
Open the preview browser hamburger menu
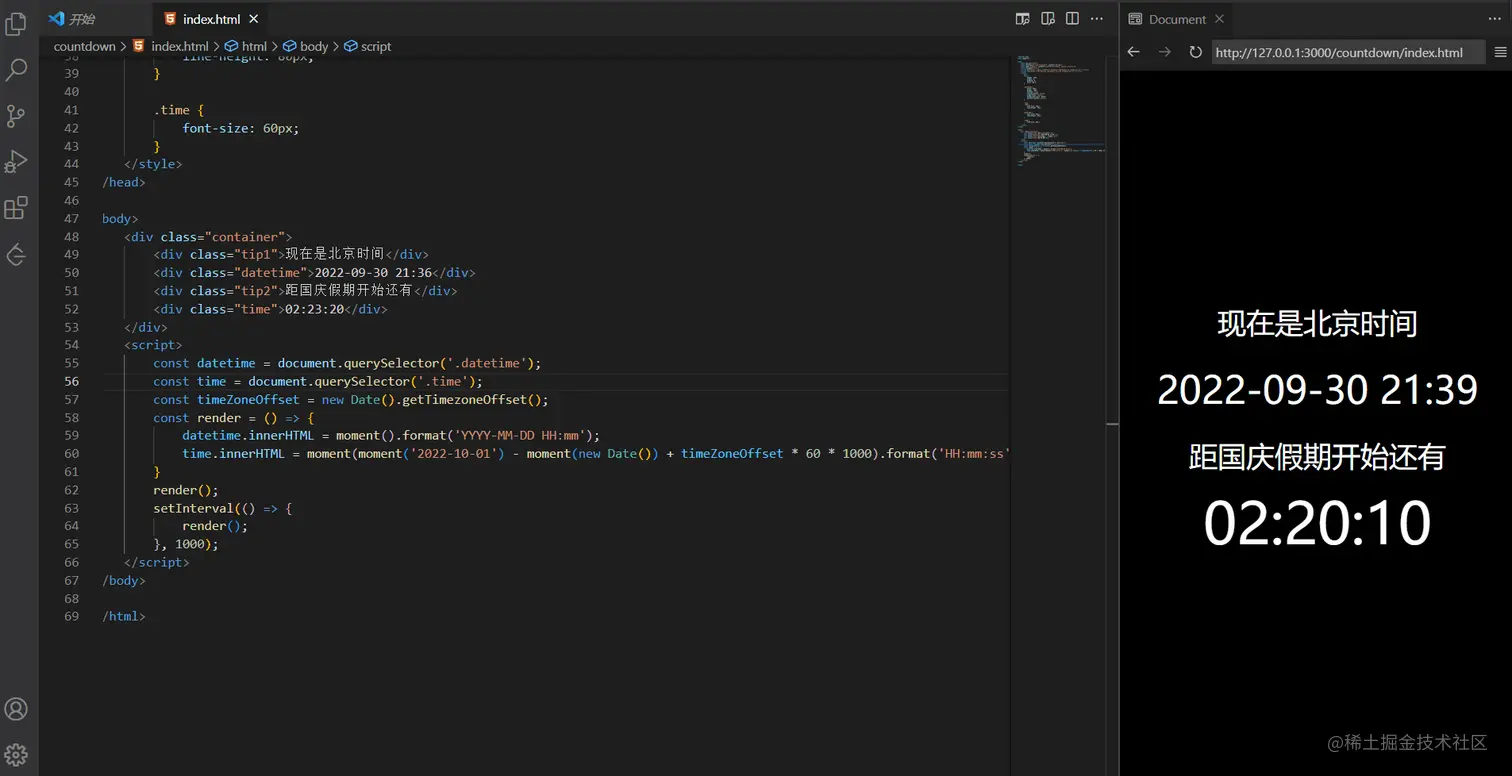(1500, 52)
